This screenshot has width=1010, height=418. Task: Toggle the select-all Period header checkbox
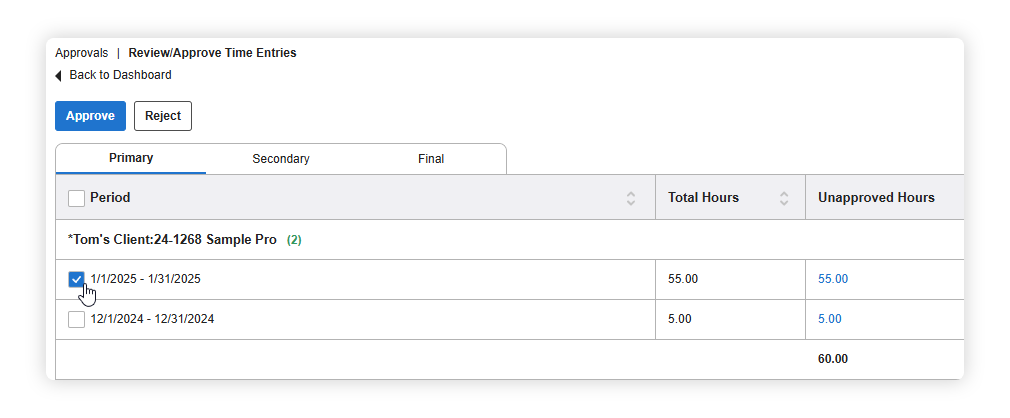(77, 198)
